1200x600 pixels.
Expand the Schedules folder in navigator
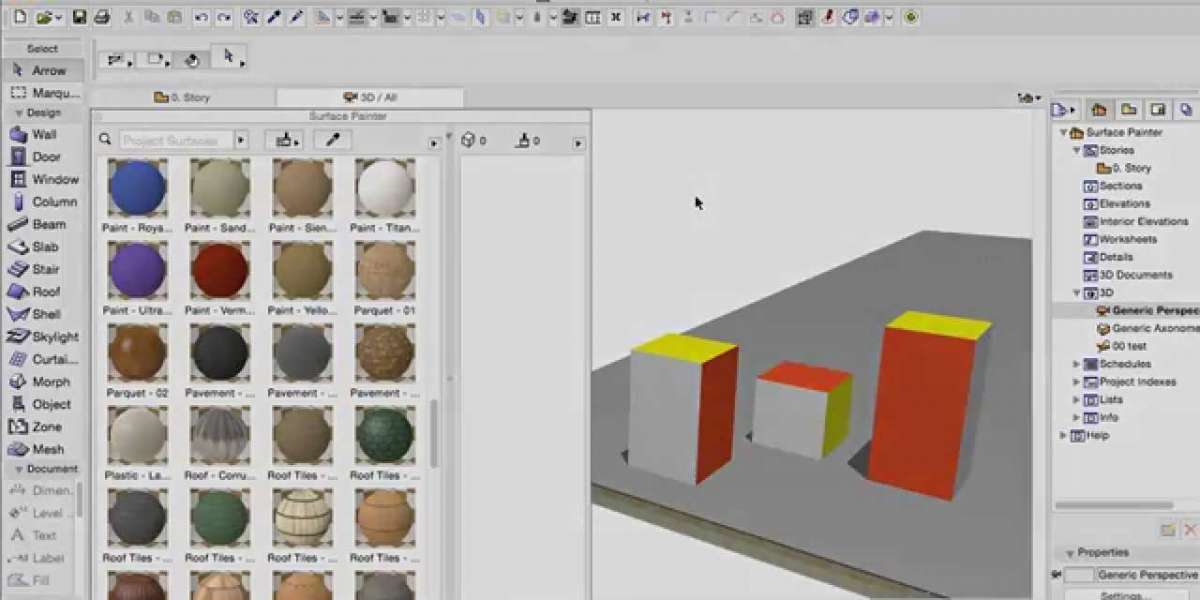(1076, 364)
